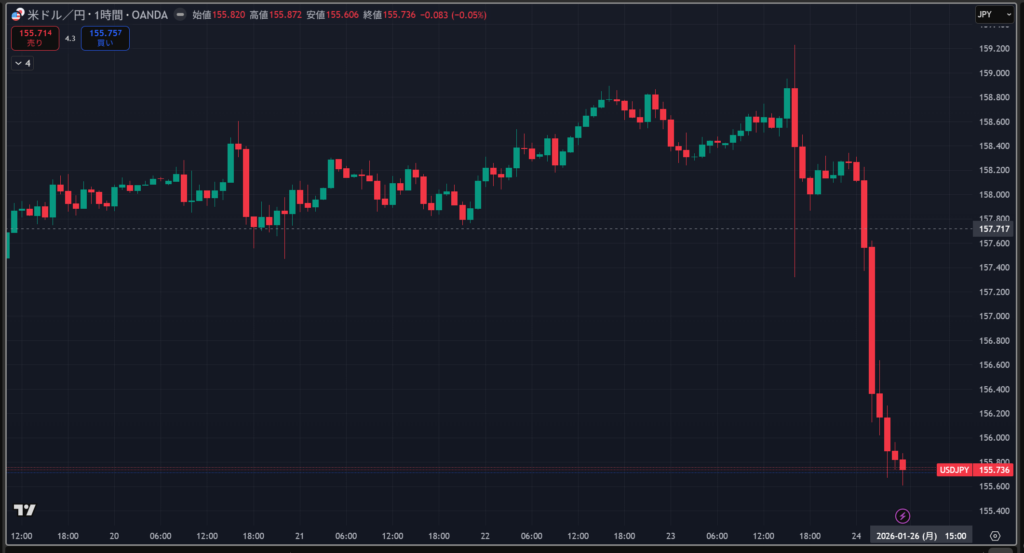Click the 米ドル/円 symbol title

(57, 15)
